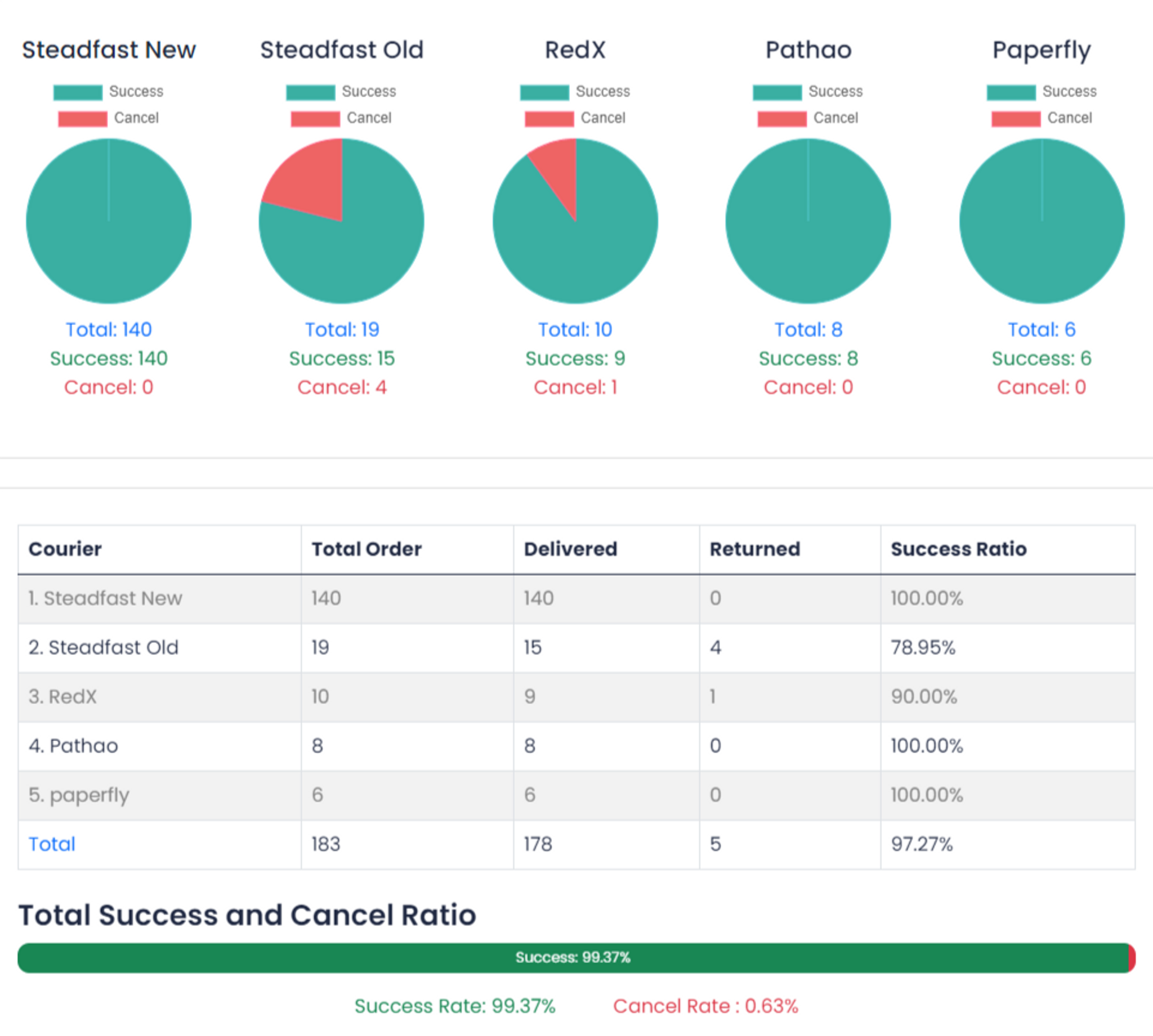Click the 'Success Rate: 99.37%' text
Screen dimensions: 1153x1036
click(x=455, y=1006)
